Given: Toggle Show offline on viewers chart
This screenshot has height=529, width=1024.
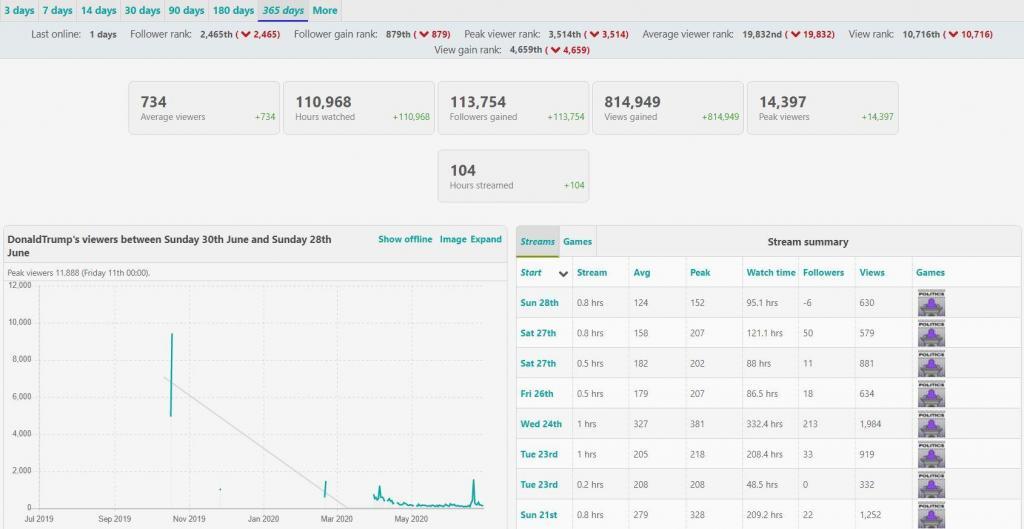Looking at the screenshot, I should (x=405, y=240).
